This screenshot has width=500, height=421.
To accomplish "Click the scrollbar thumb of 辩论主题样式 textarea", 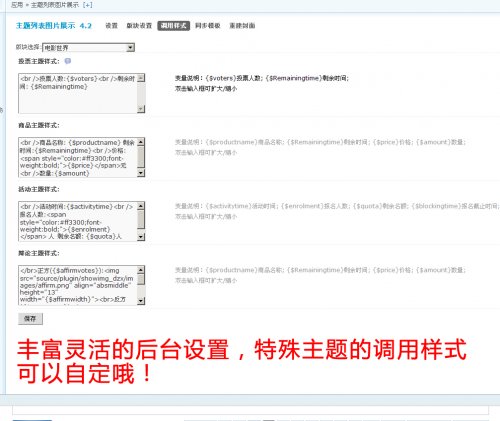I will coord(141,279).
